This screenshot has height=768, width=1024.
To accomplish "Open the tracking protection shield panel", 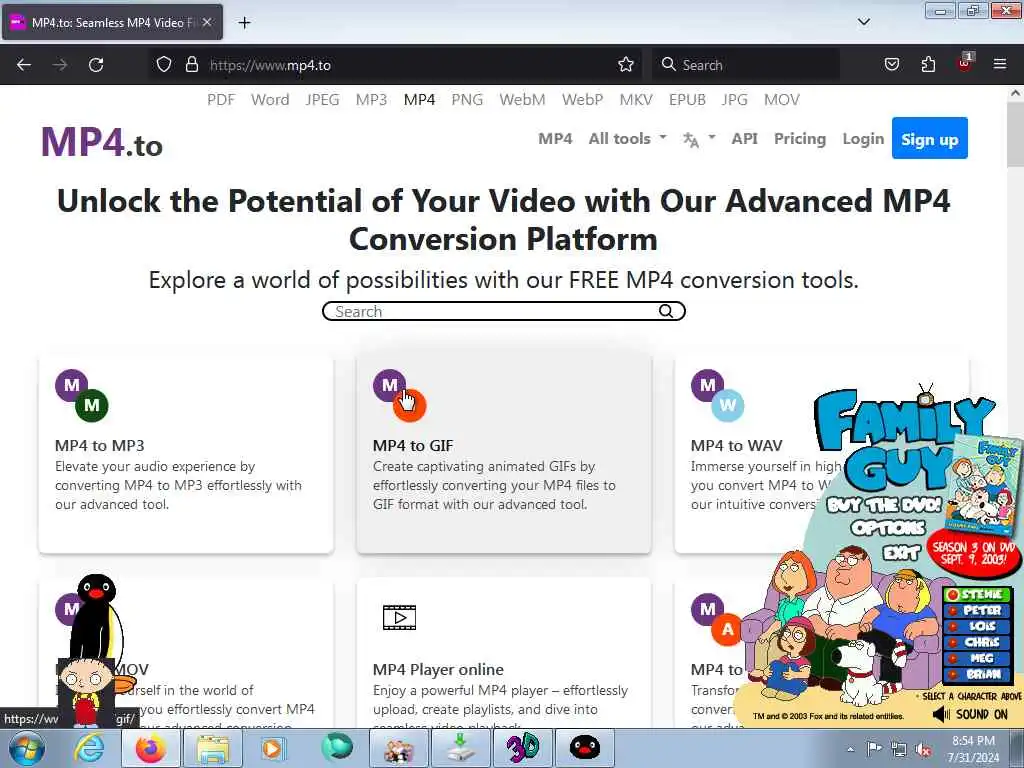I will 164,65.
